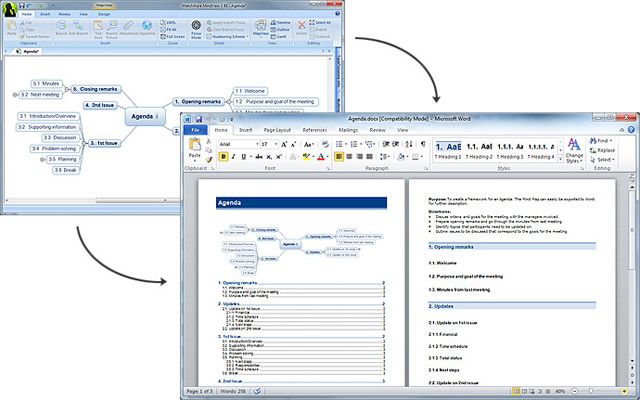Image resolution: width=640 pixels, height=400 pixels.
Task: Click the MindView application logo button
Action: [9, 9]
